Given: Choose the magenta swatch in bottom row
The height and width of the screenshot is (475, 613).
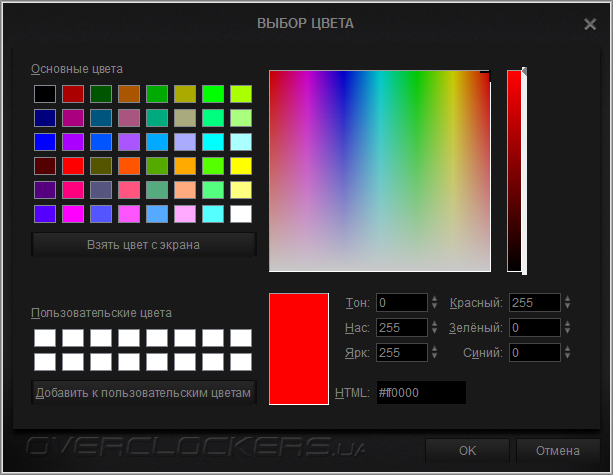Looking at the screenshot, I should tap(73, 214).
